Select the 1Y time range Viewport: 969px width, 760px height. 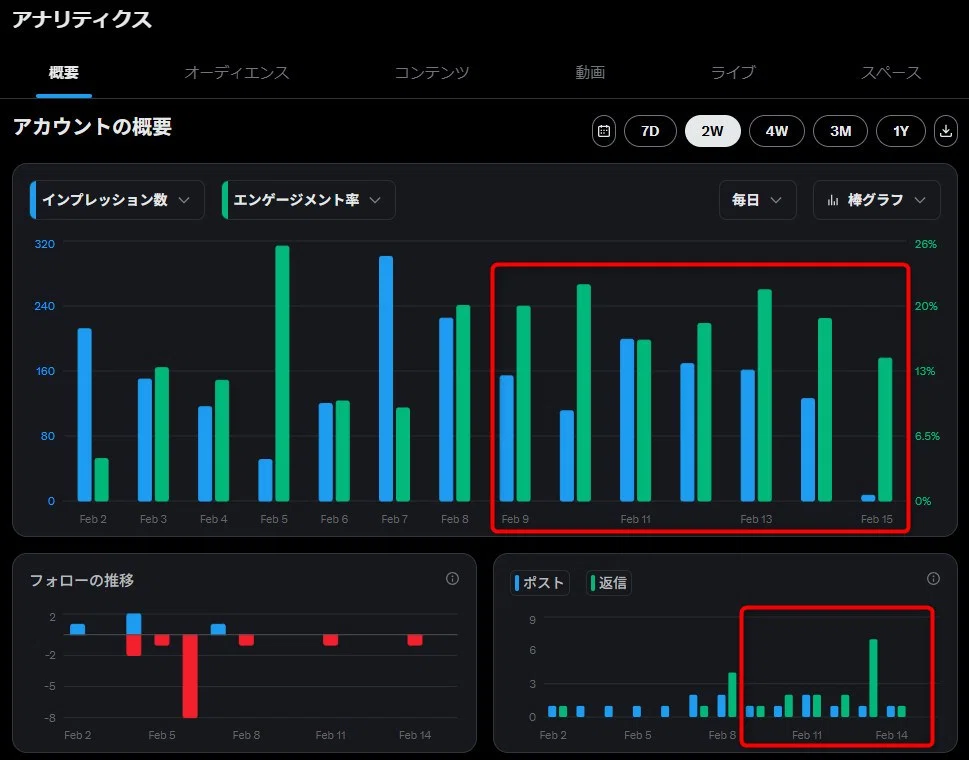pos(901,131)
